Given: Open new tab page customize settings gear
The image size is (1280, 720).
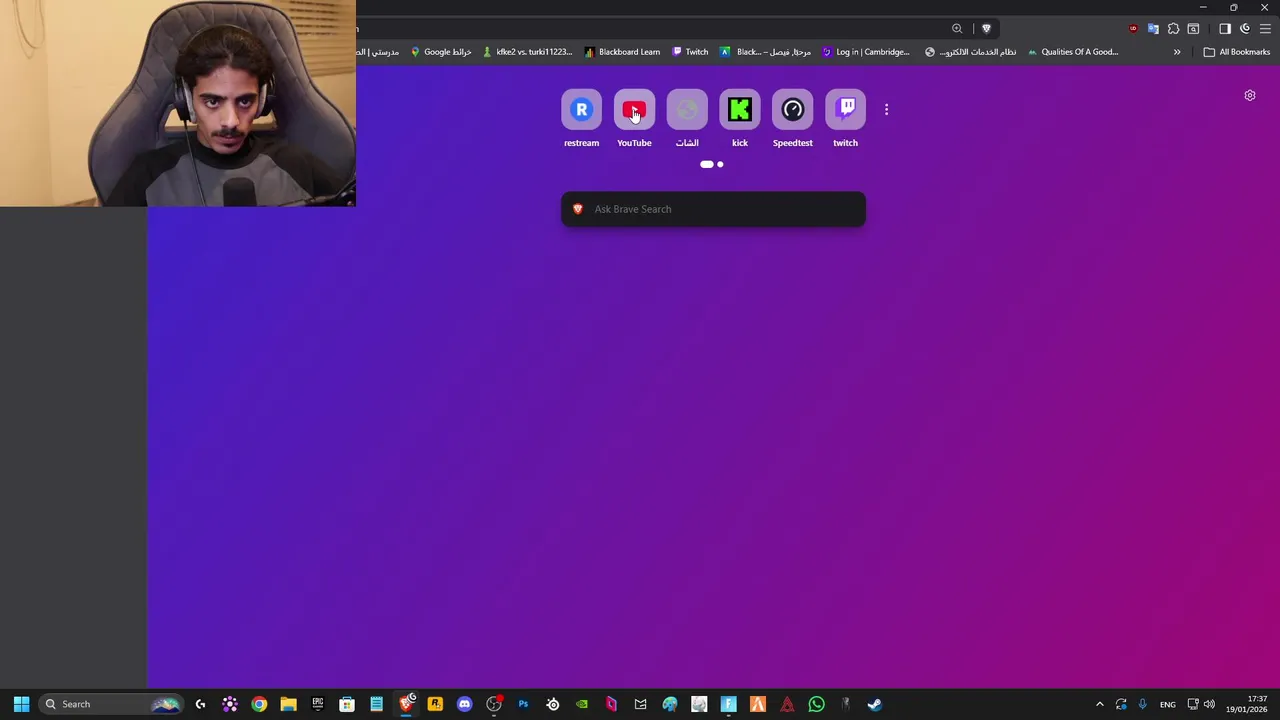Looking at the screenshot, I should tap(1250, 95).
